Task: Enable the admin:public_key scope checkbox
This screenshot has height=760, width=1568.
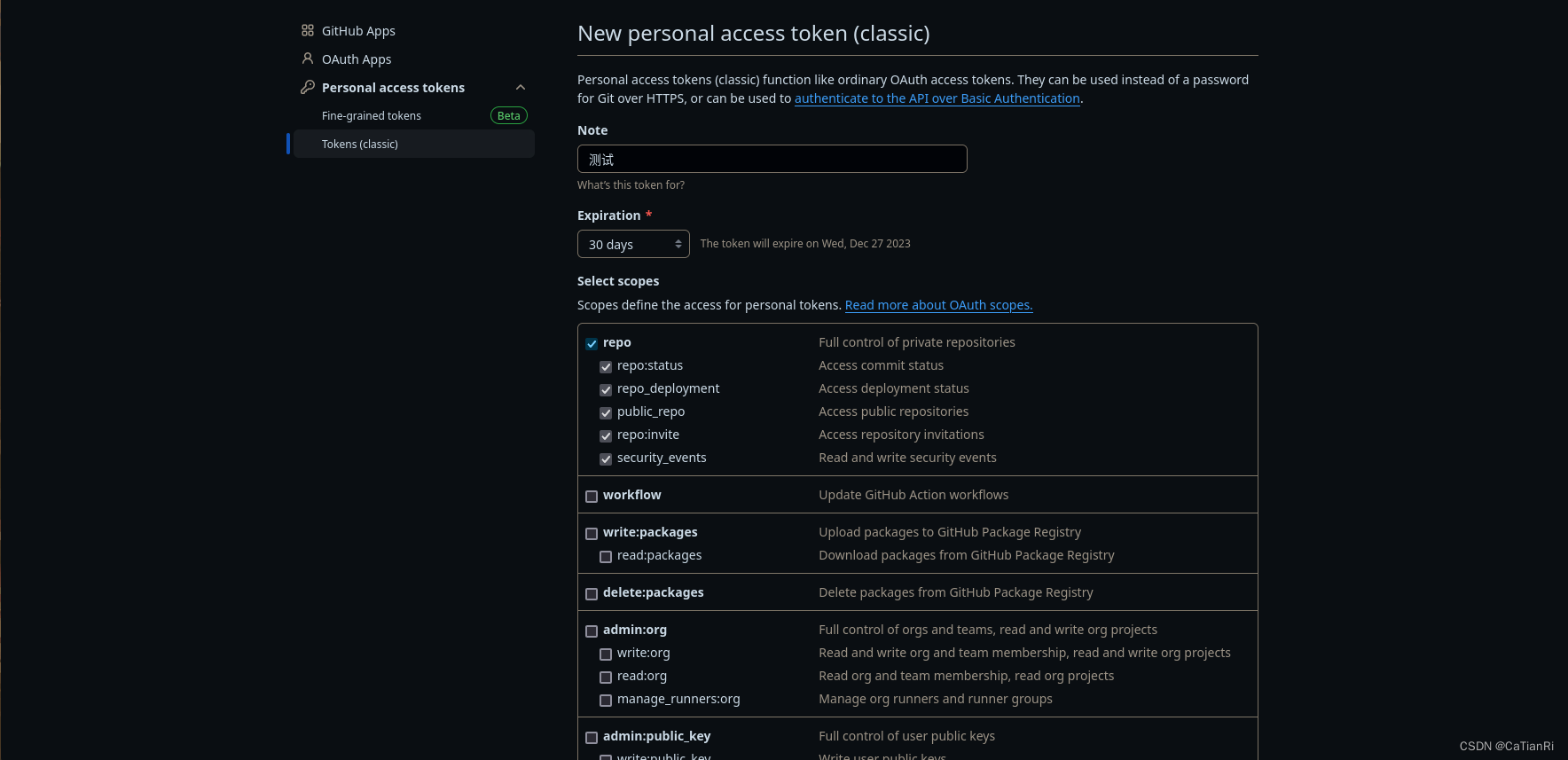Action: coord(592,737)
